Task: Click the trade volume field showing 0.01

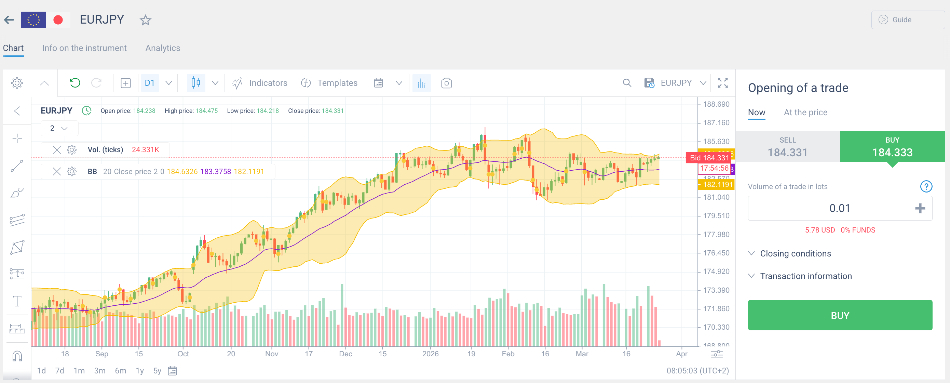Action: pyautogui.click(x=840, y=208)
